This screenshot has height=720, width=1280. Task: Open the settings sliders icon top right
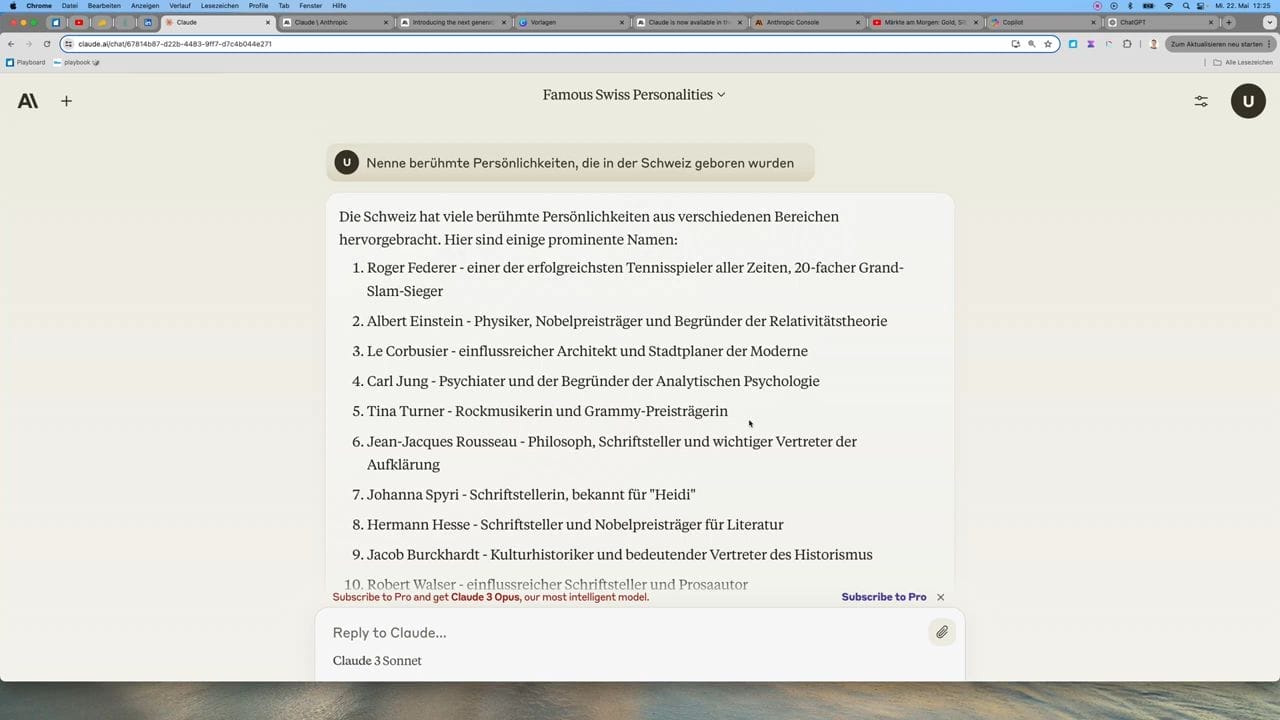(x=1200, y=100)
